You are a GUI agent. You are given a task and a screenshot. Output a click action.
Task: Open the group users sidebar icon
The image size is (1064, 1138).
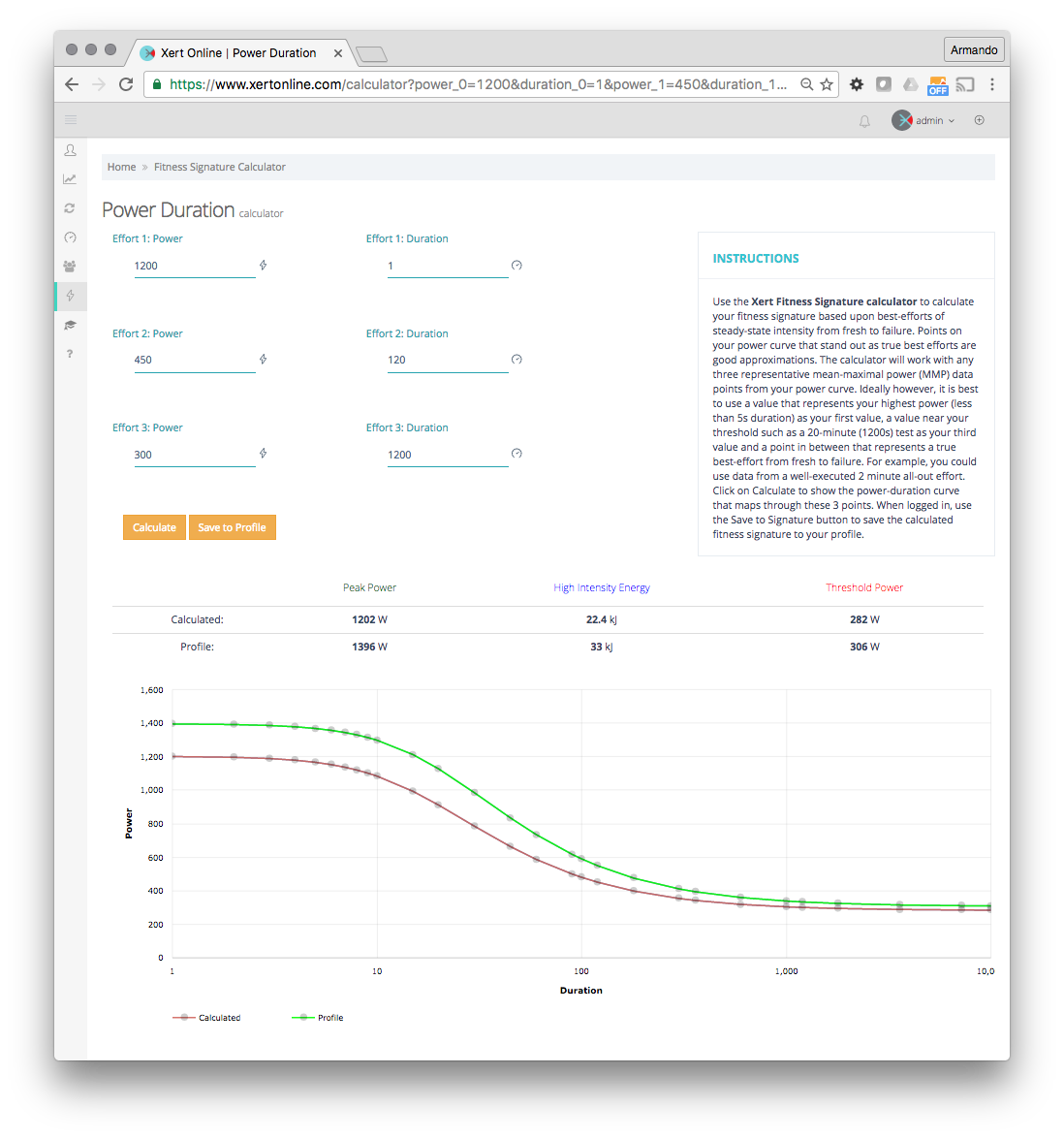(70, 267)
